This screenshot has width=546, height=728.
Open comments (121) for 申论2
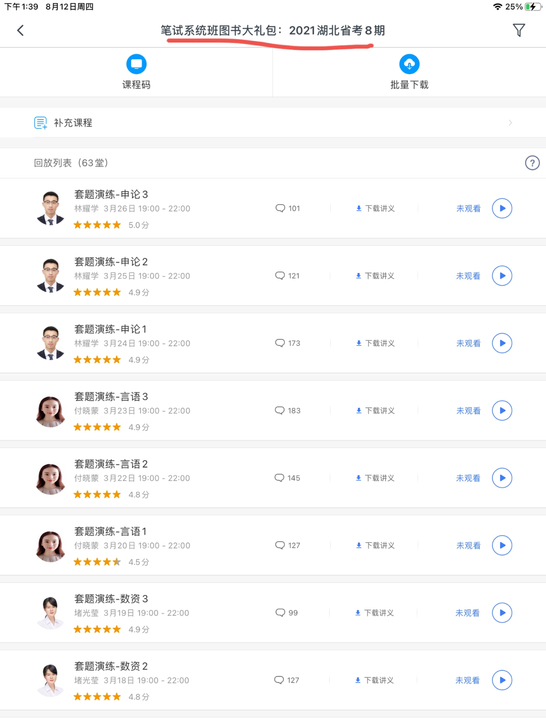click(287, 275)
